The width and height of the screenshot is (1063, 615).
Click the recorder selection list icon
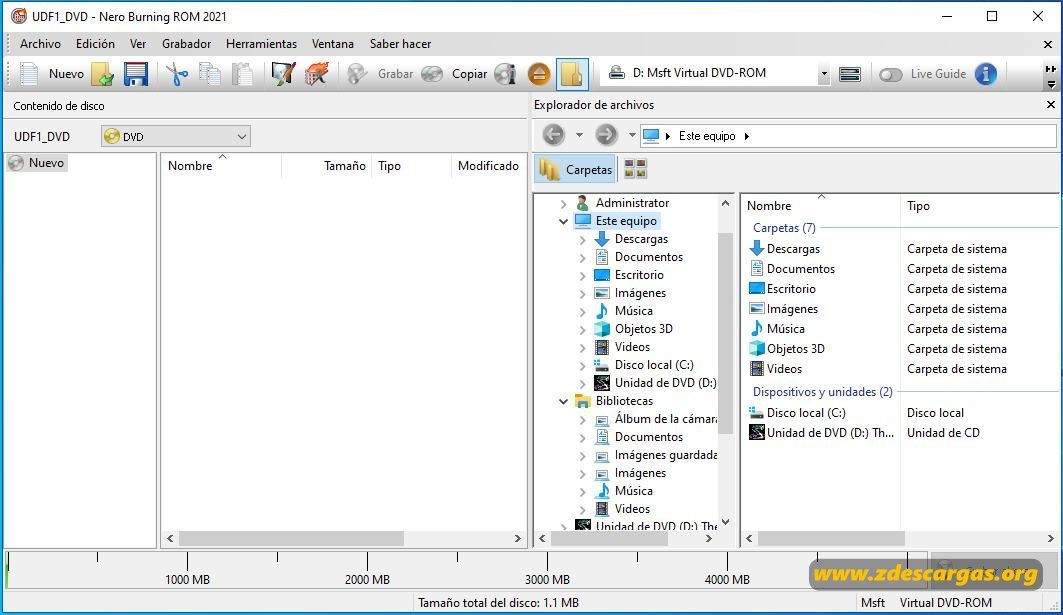click(849, 74)
